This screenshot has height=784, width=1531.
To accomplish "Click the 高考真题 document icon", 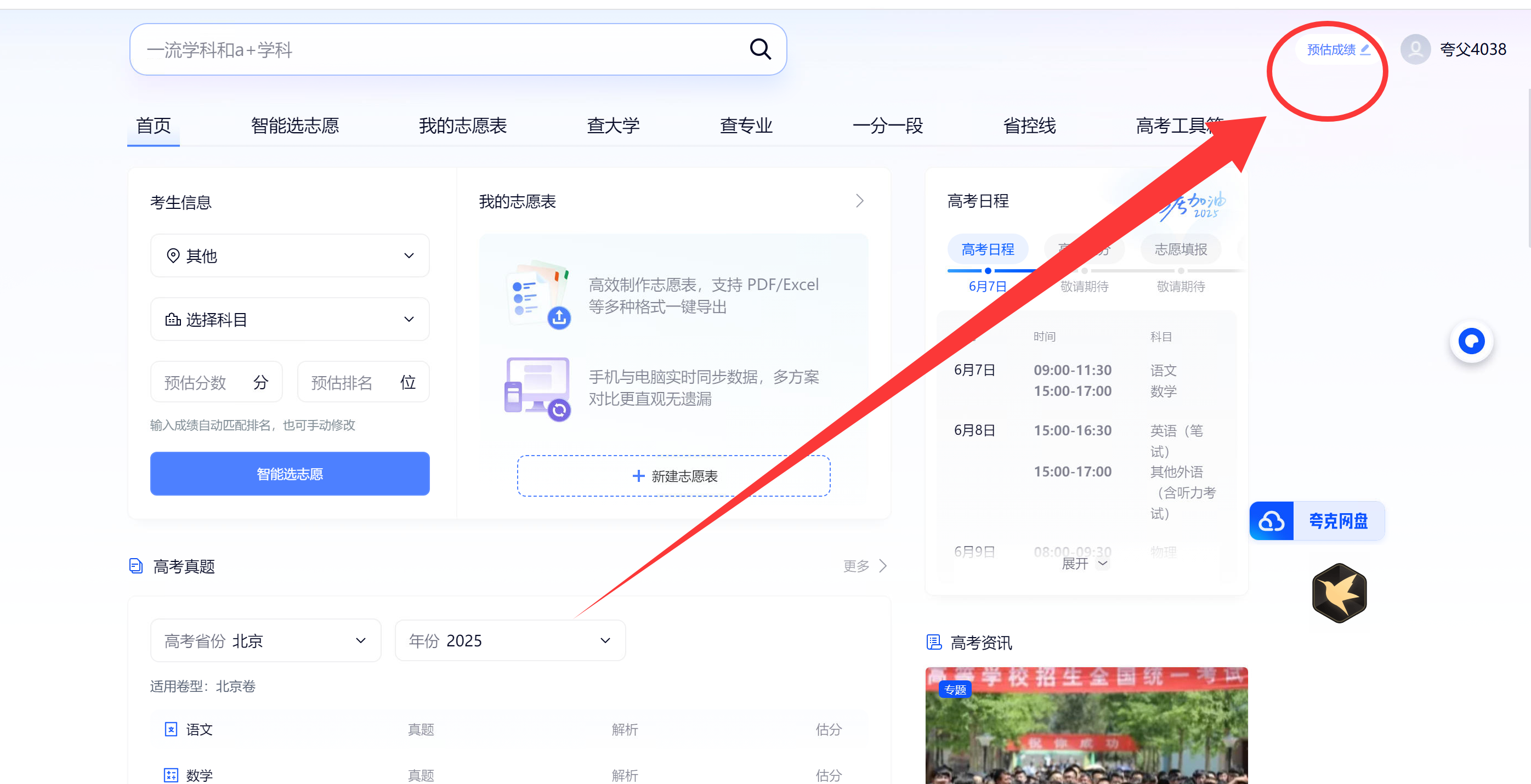I will pyautogui.click(x=136, y=566).
